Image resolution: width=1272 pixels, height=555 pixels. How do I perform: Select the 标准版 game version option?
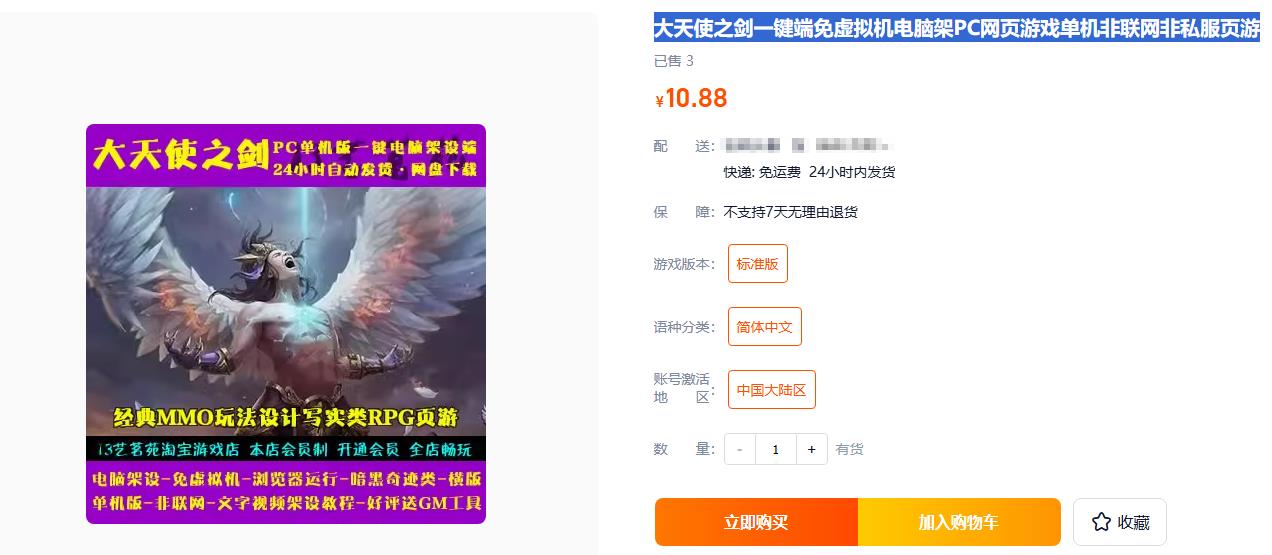point(757,264)
